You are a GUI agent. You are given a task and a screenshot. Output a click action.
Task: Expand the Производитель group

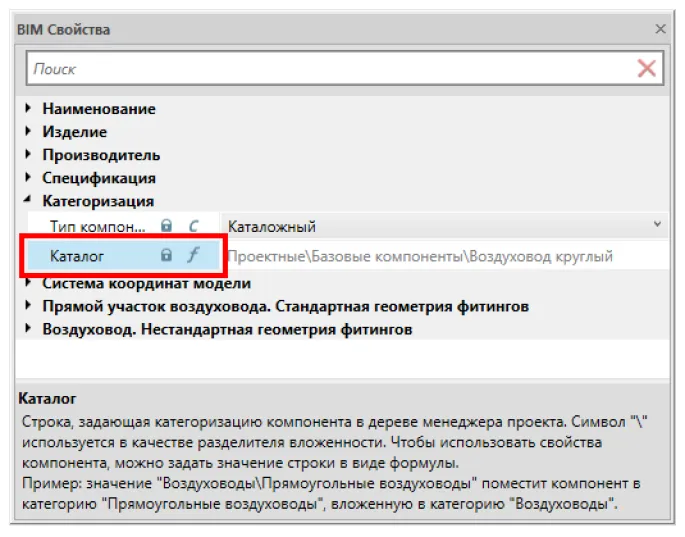tap(28, 155)
